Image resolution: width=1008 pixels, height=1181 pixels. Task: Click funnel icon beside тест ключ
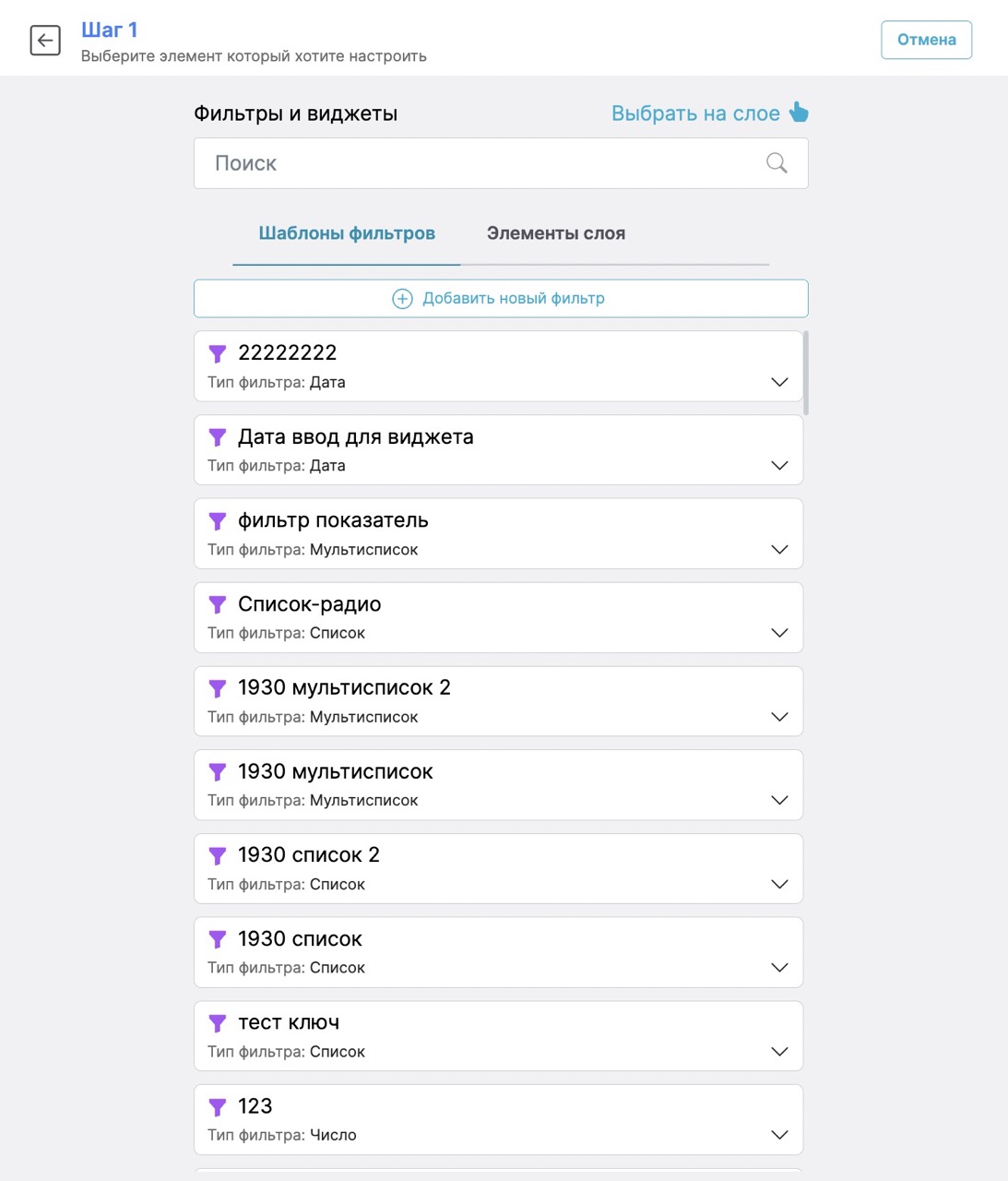click(218, 1023)
